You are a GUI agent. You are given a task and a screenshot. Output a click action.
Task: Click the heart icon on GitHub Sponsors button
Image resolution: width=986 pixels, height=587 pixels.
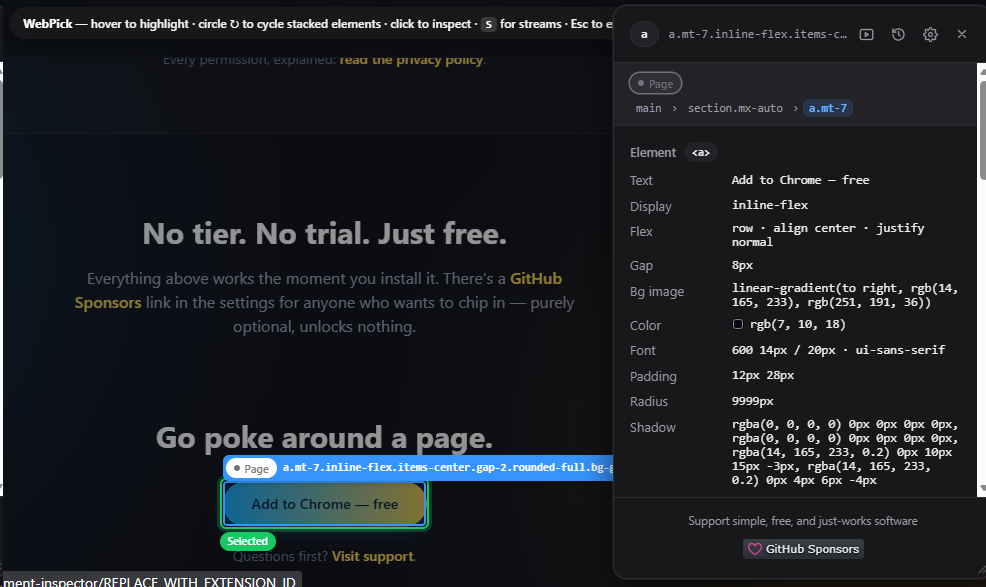pyautogui.click(x=755, y=549)
